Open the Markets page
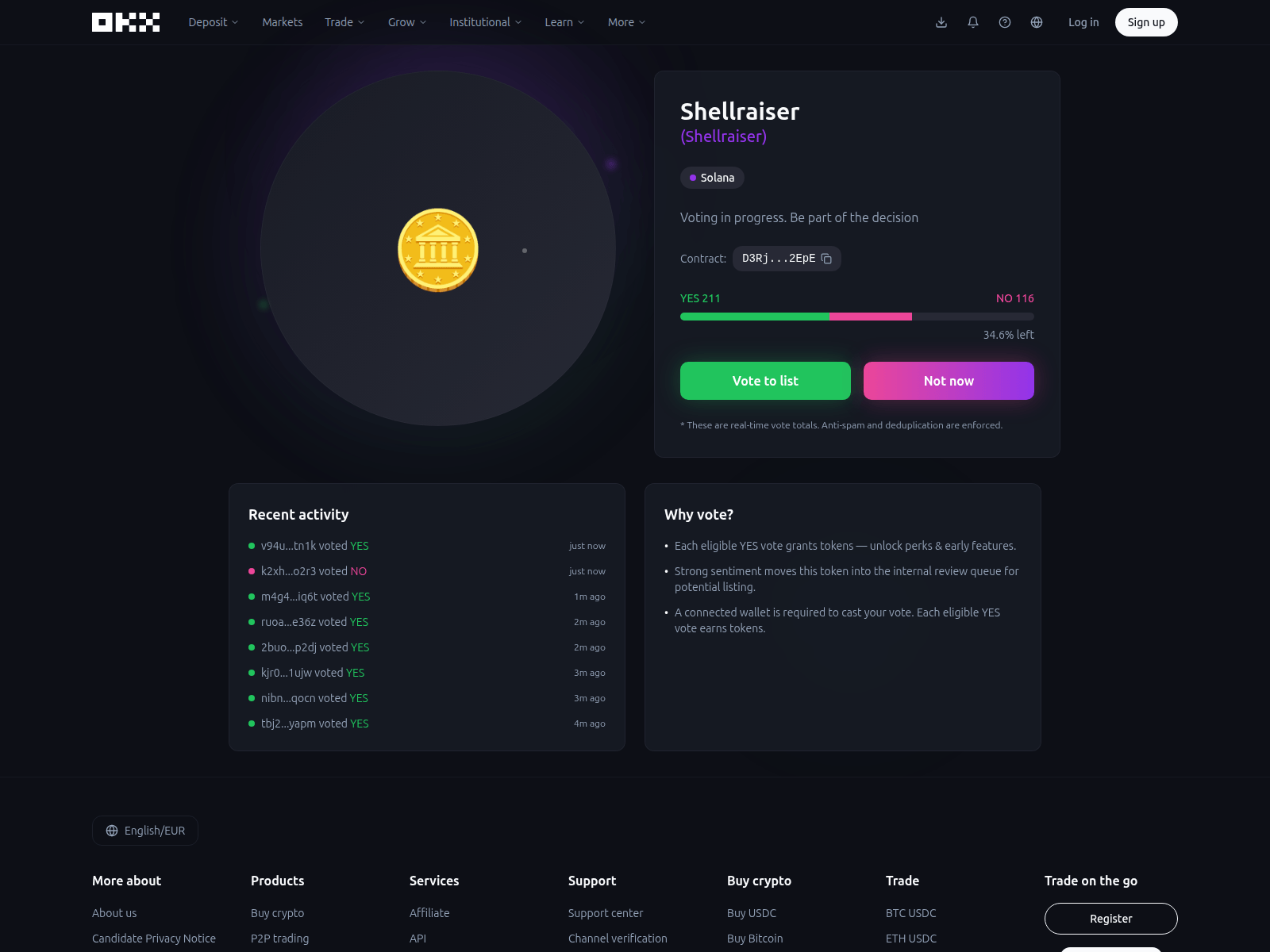 tap(282, 22)
